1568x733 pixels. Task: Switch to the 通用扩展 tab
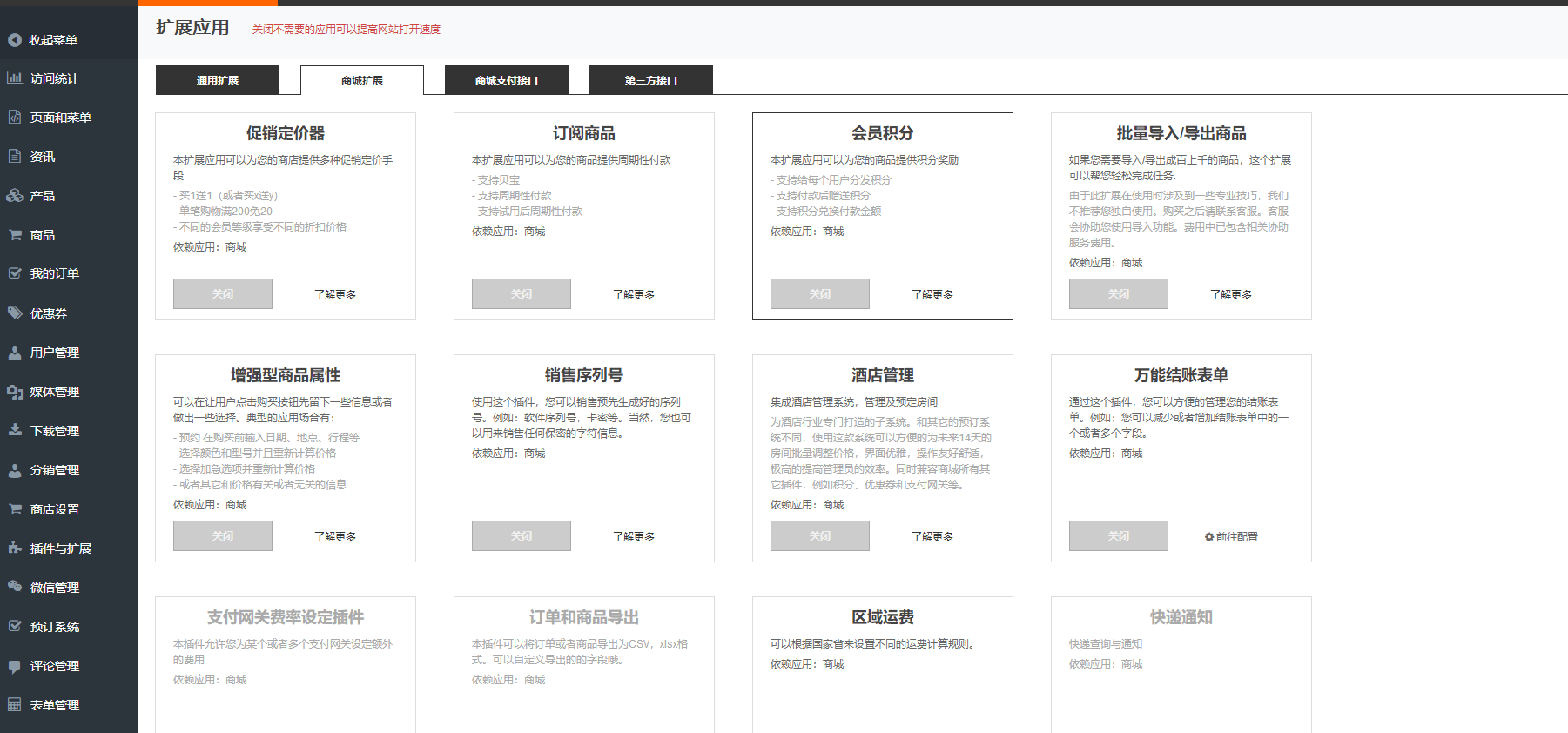[x=218, y=80]
